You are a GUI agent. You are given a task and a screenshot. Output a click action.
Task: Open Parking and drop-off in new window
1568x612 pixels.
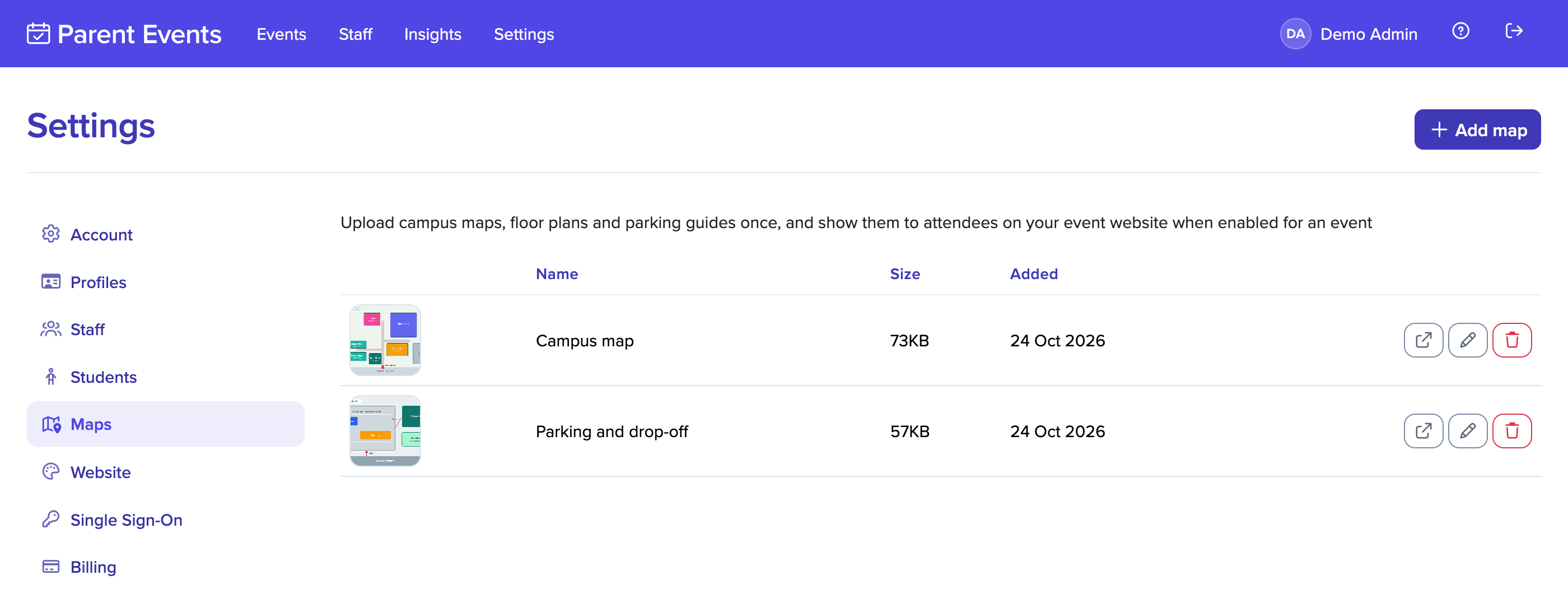[x=1423, y=431]
